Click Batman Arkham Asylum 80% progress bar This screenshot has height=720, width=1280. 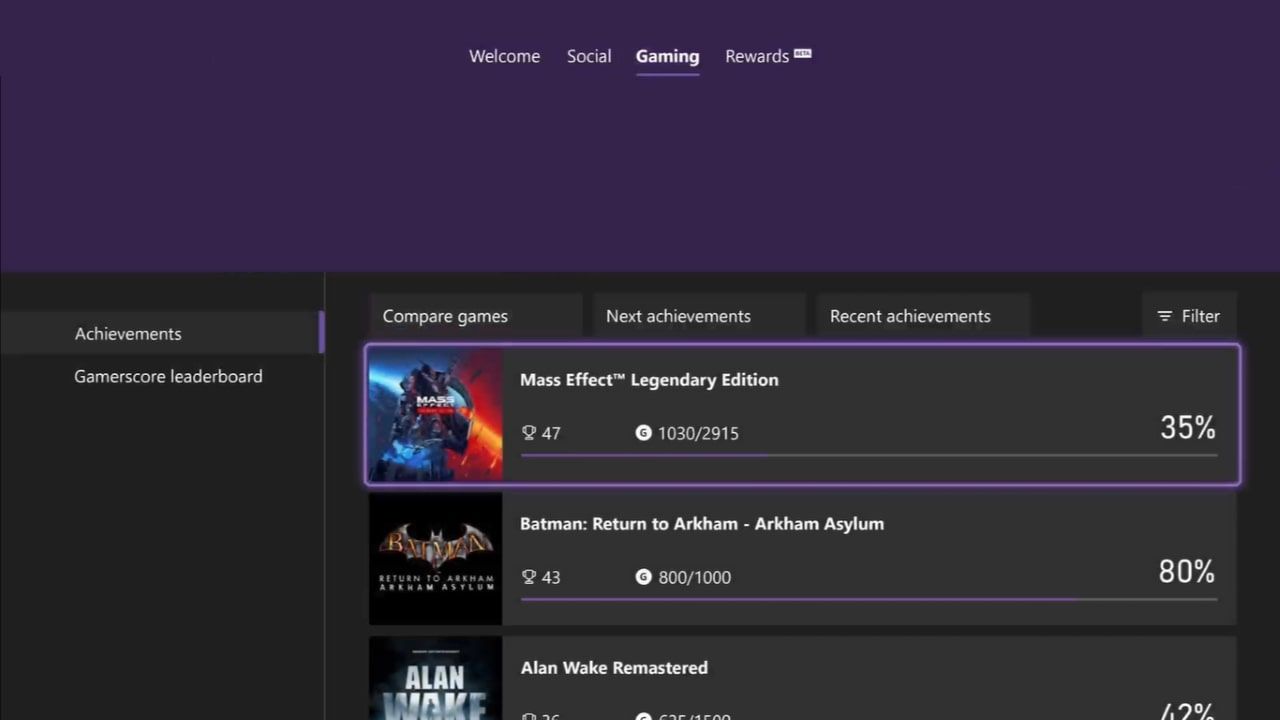pos(868,600)
